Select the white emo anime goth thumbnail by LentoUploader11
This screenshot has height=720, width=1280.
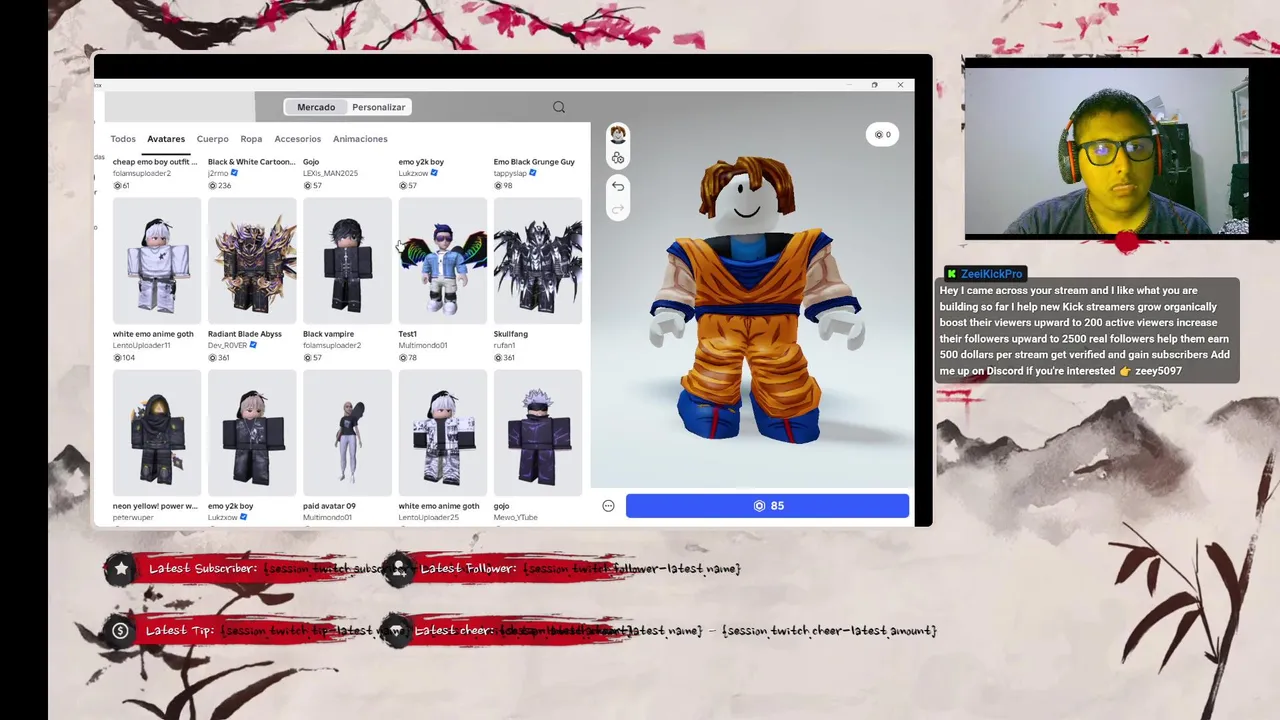coord(157,261)
